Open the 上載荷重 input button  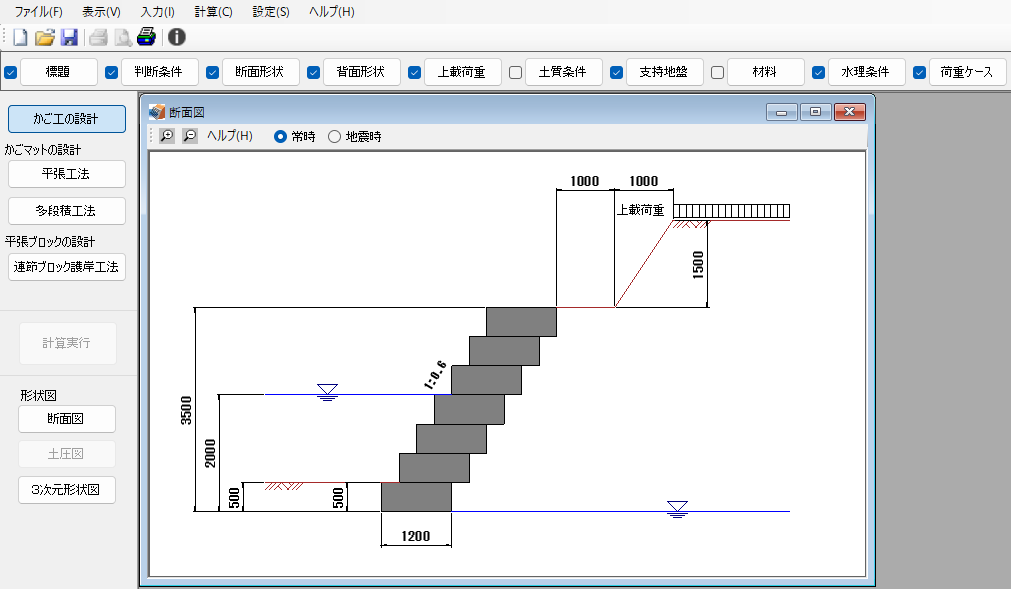(x=462, y=72)
